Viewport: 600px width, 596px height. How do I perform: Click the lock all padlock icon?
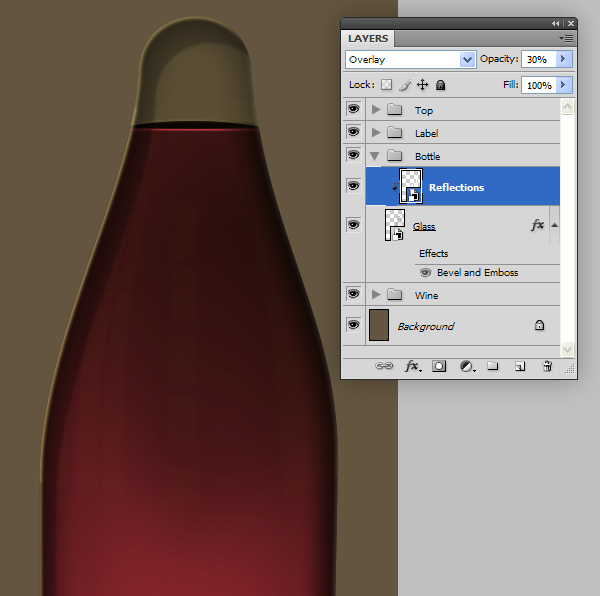pyautogui.click(x=440, y=85)
